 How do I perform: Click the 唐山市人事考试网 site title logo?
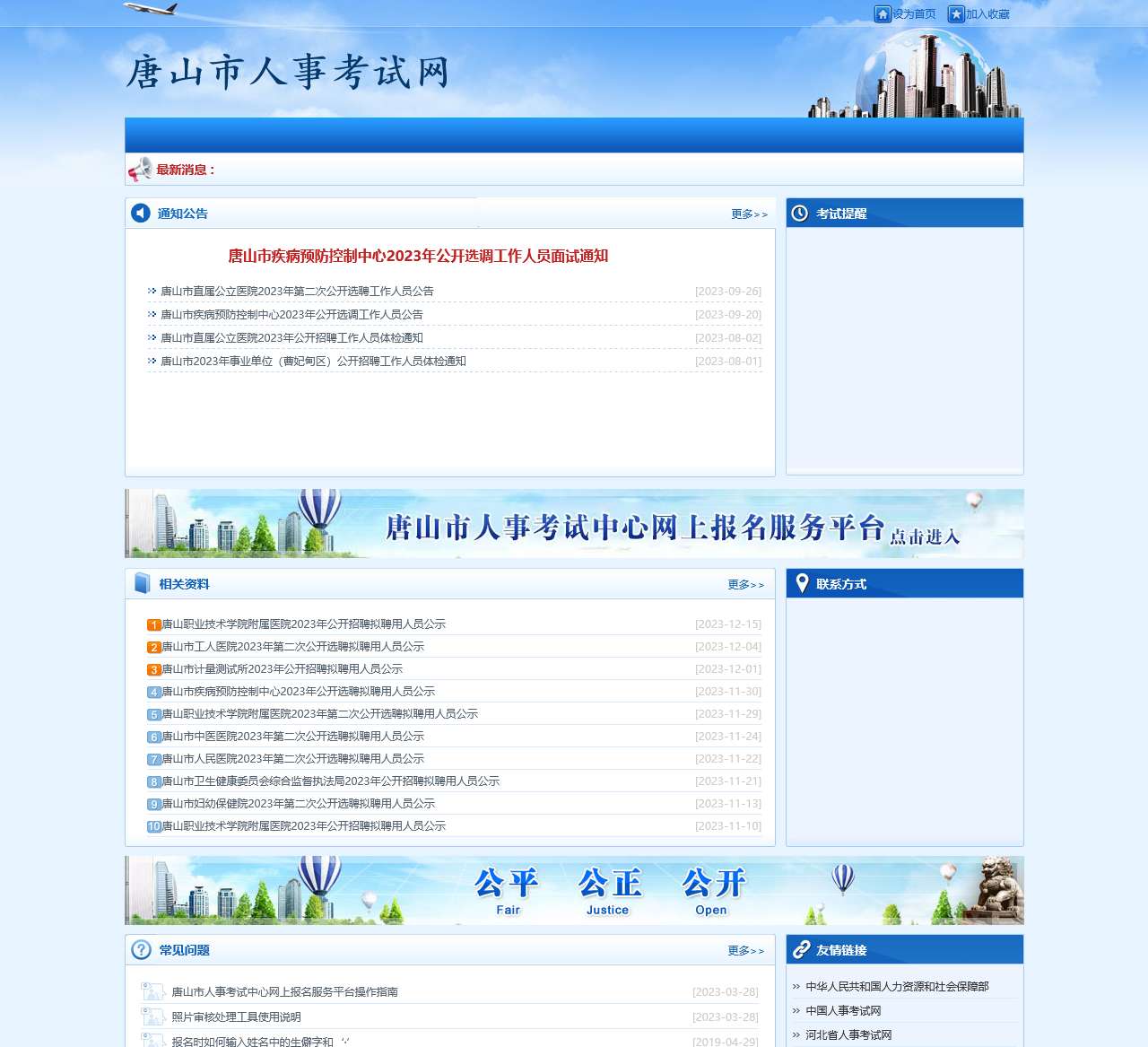point(288,72)
